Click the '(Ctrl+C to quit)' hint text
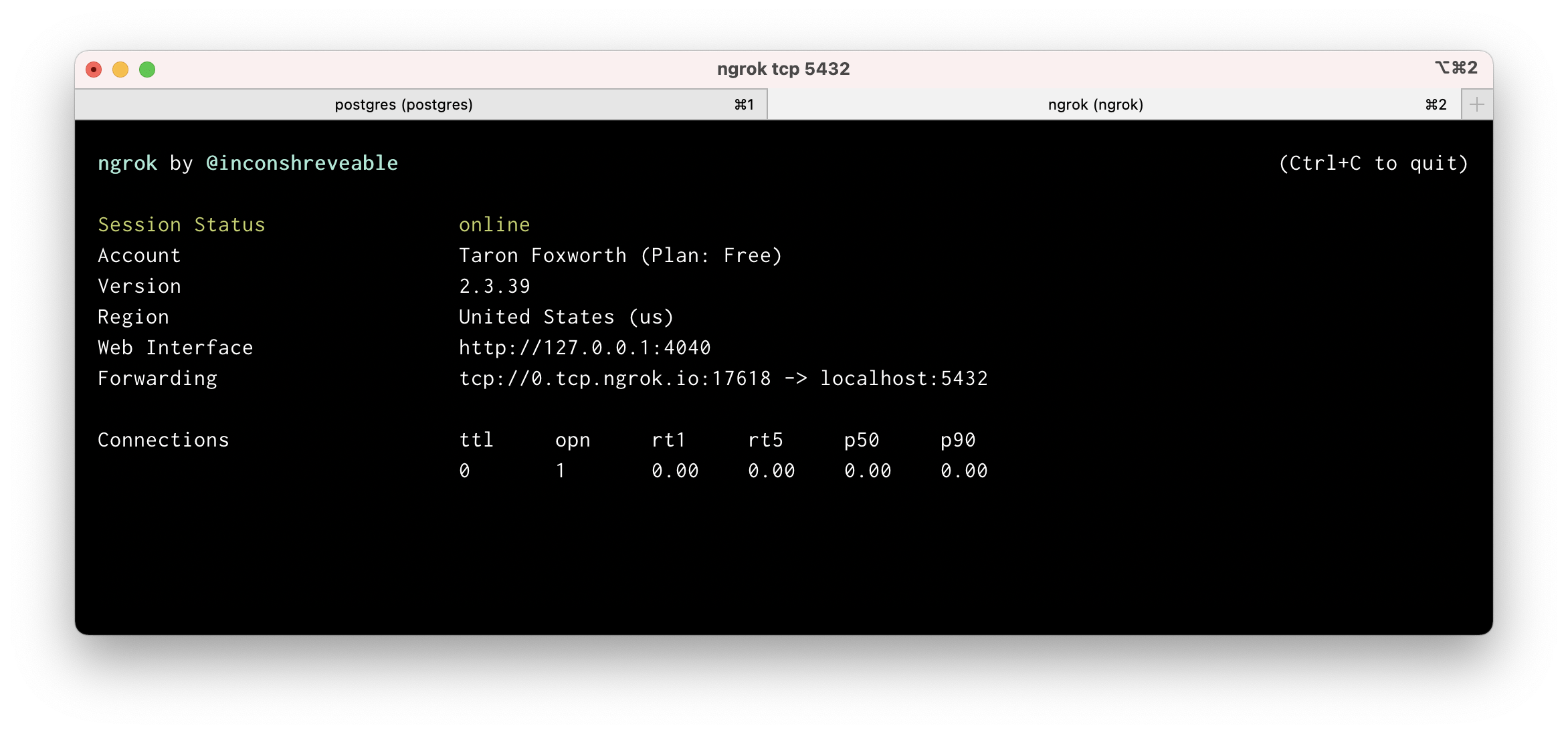The width and height of the screenshot is (1568, 734). pos(1373,163)
